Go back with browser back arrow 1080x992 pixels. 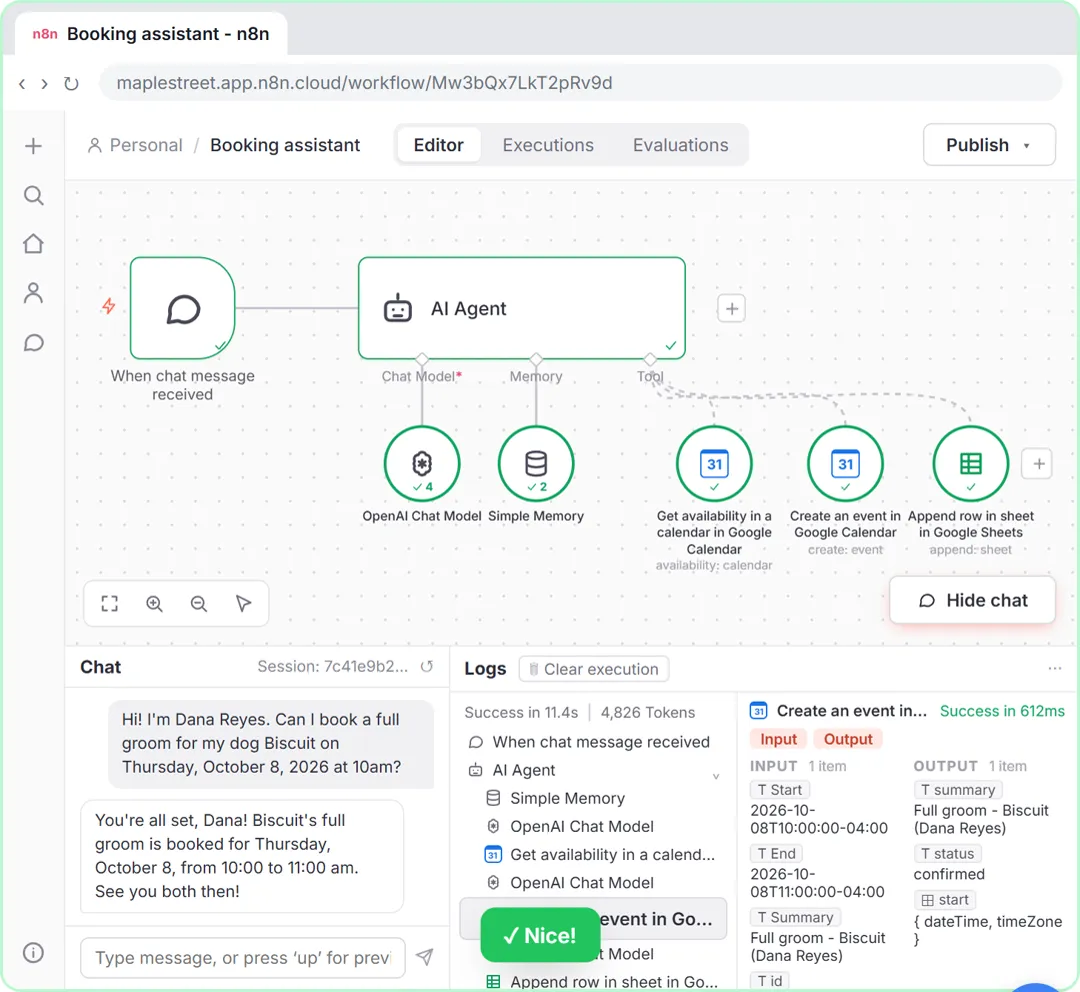pos(22,84)
